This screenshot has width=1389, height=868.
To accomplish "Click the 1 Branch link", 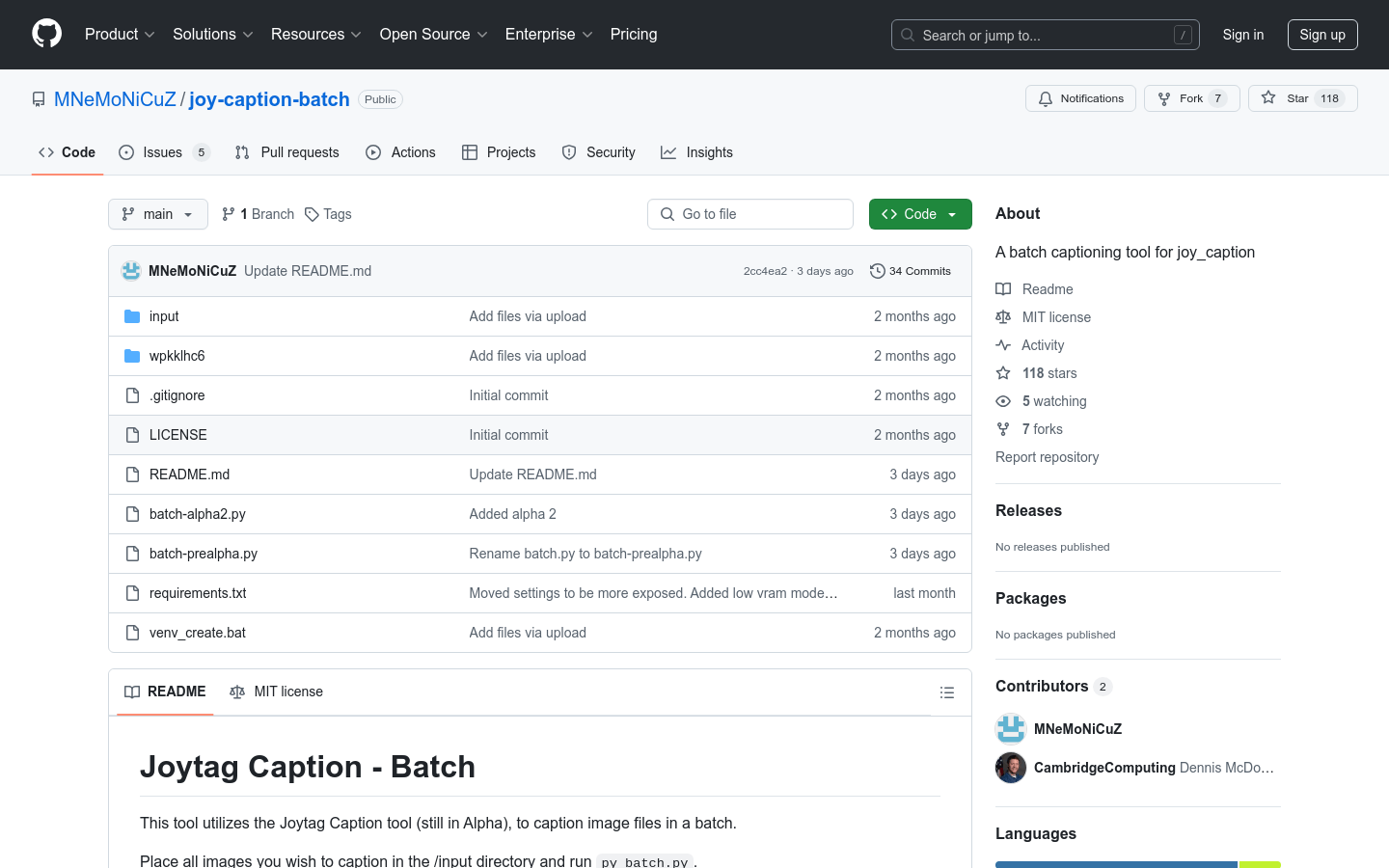I will tap(259, 214).
